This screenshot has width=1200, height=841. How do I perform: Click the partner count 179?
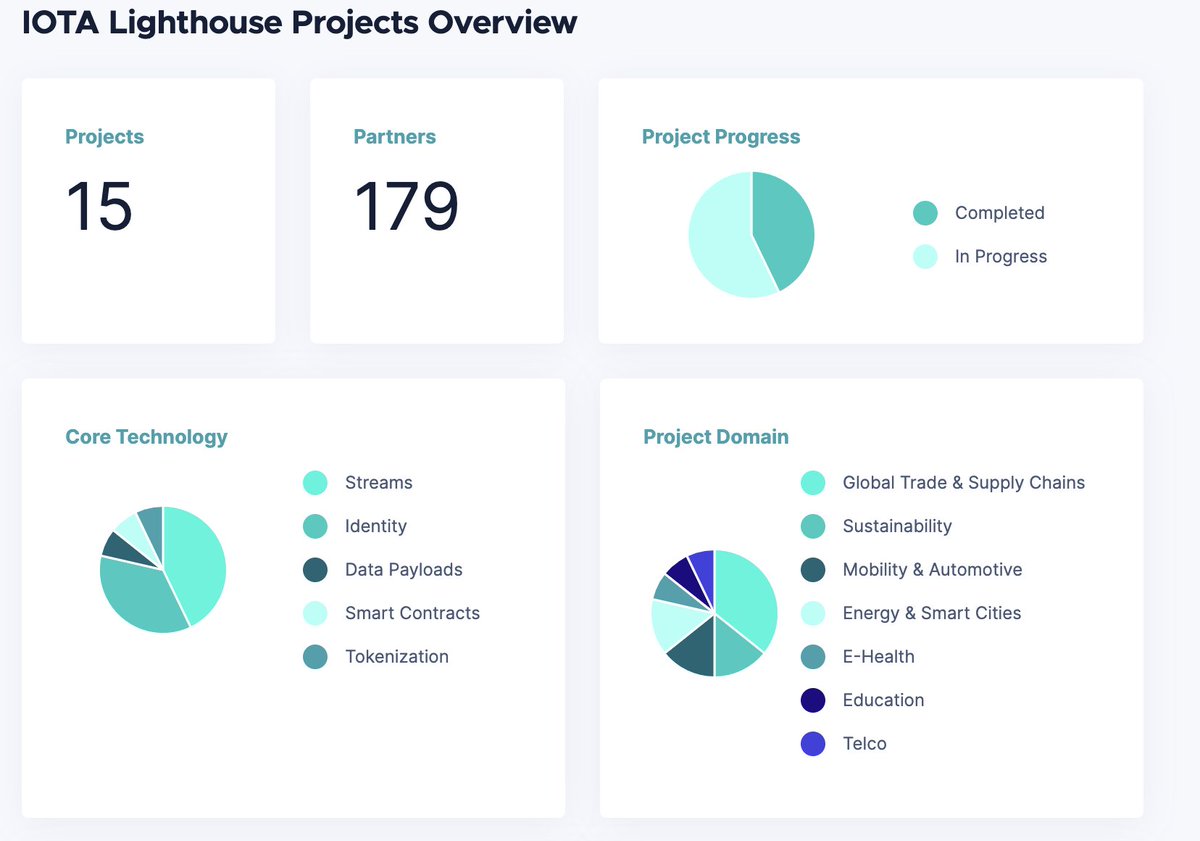coord(406,207)
